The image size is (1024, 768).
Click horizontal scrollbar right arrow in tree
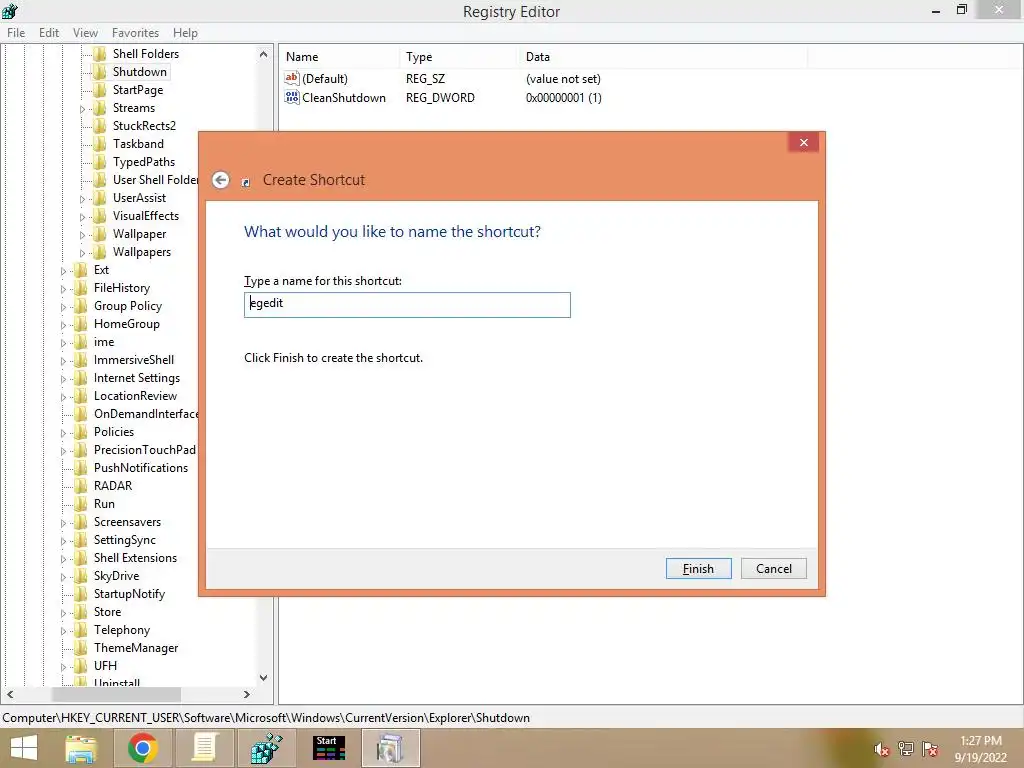247,694
